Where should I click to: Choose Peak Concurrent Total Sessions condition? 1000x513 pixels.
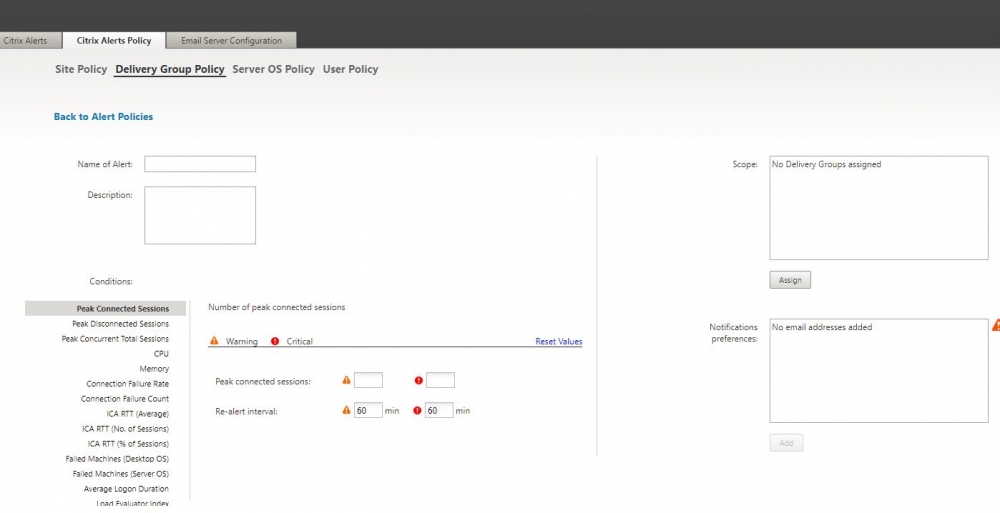[115, 339]
